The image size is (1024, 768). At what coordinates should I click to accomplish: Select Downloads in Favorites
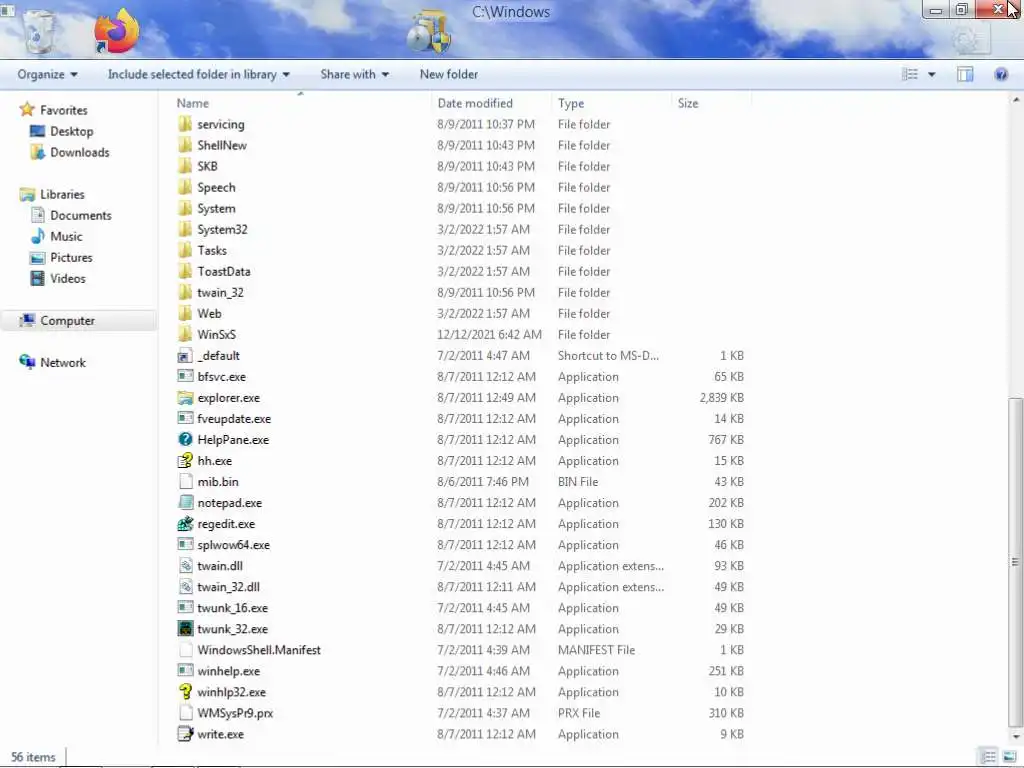click(x=80, y=152)
